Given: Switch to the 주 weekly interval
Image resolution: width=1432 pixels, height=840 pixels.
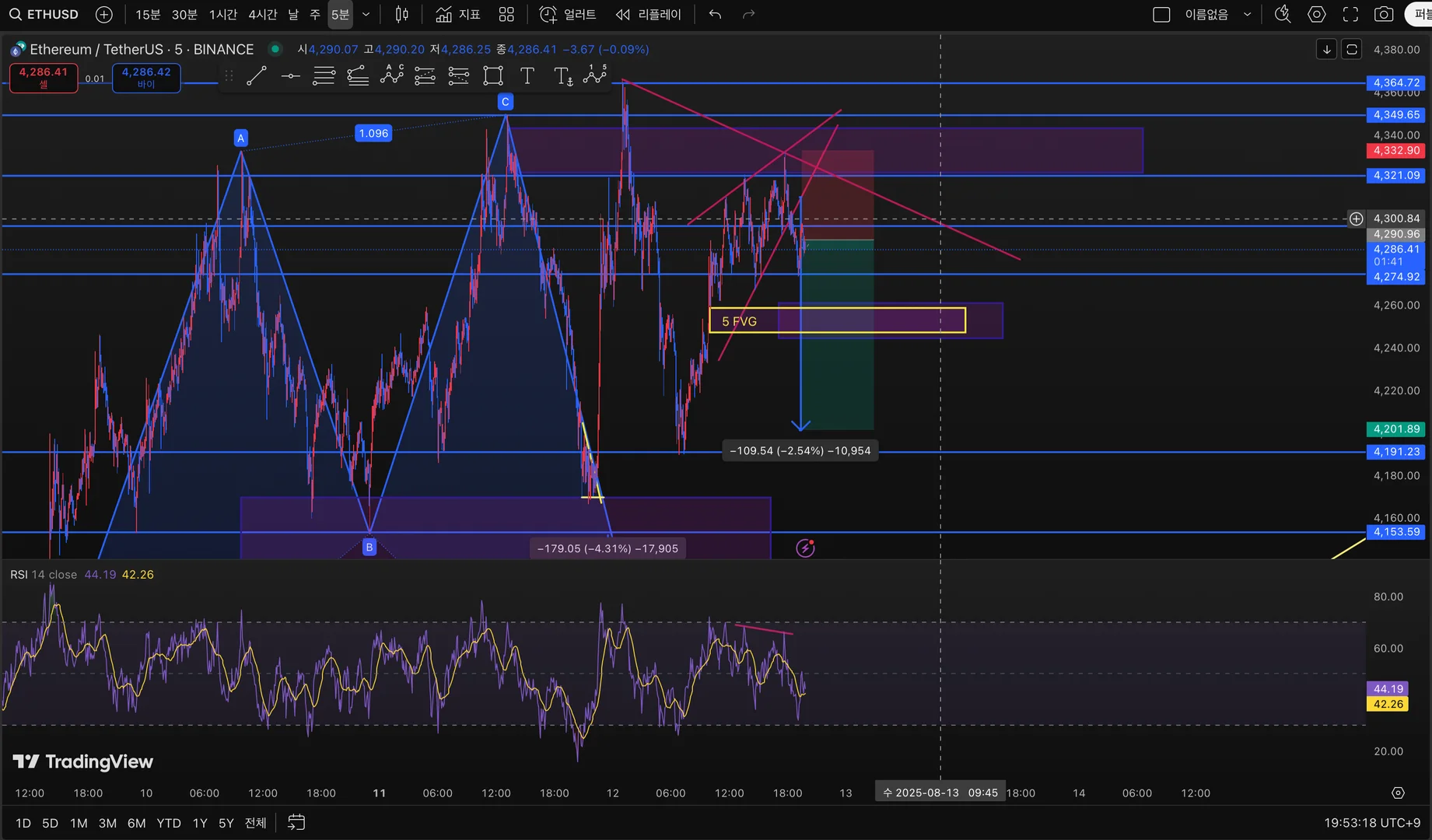Looking at the screenshot, I should (x=314, y=14).
